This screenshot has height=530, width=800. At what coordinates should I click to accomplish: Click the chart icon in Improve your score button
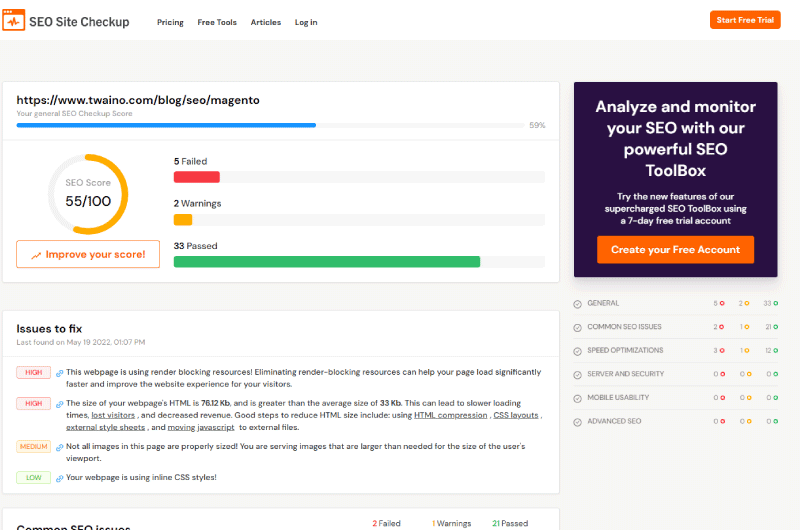coord(36,256)
